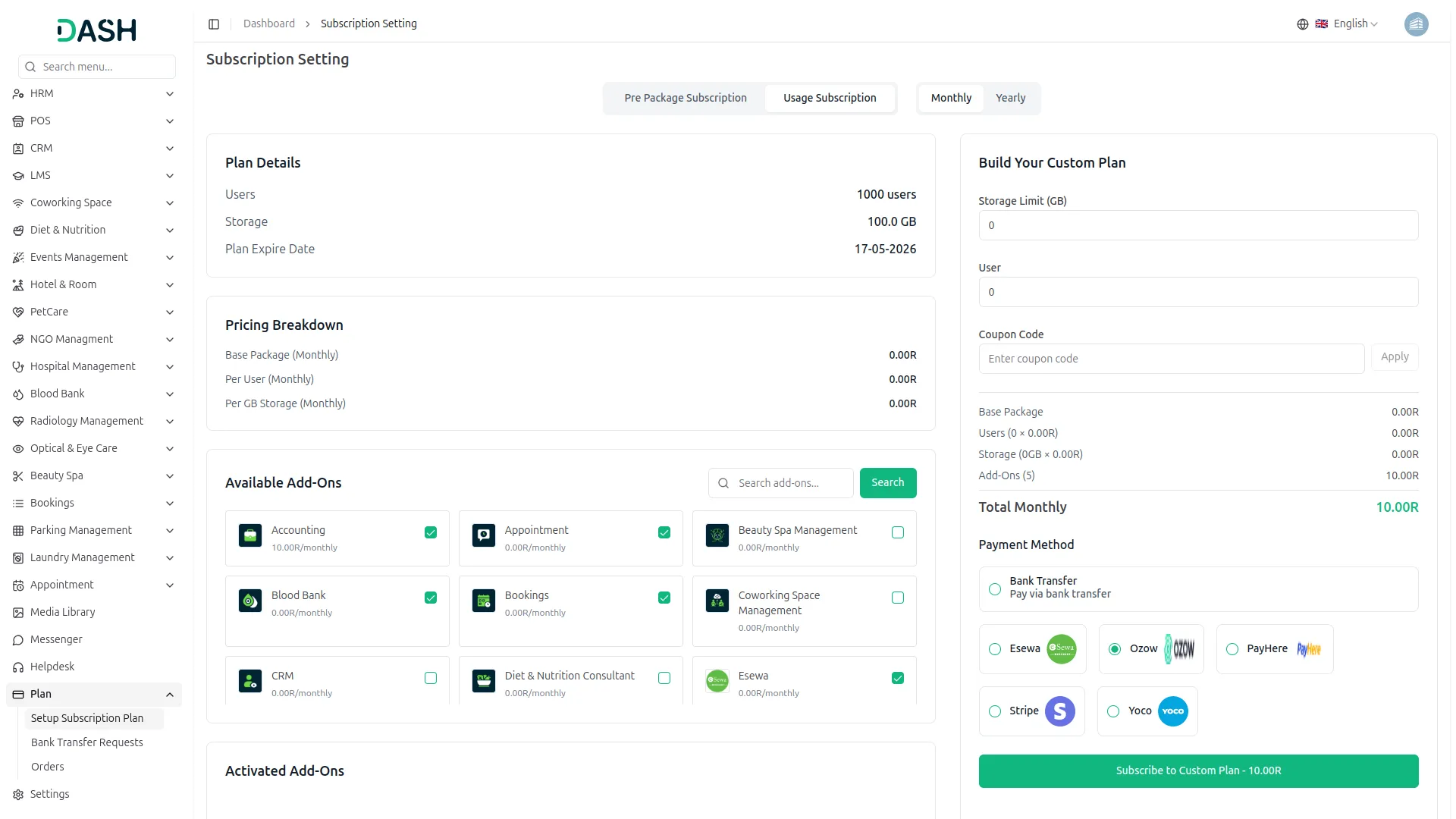
Task: Uncheck the Accounting add-on checkbox
Action: coord(430,532)
